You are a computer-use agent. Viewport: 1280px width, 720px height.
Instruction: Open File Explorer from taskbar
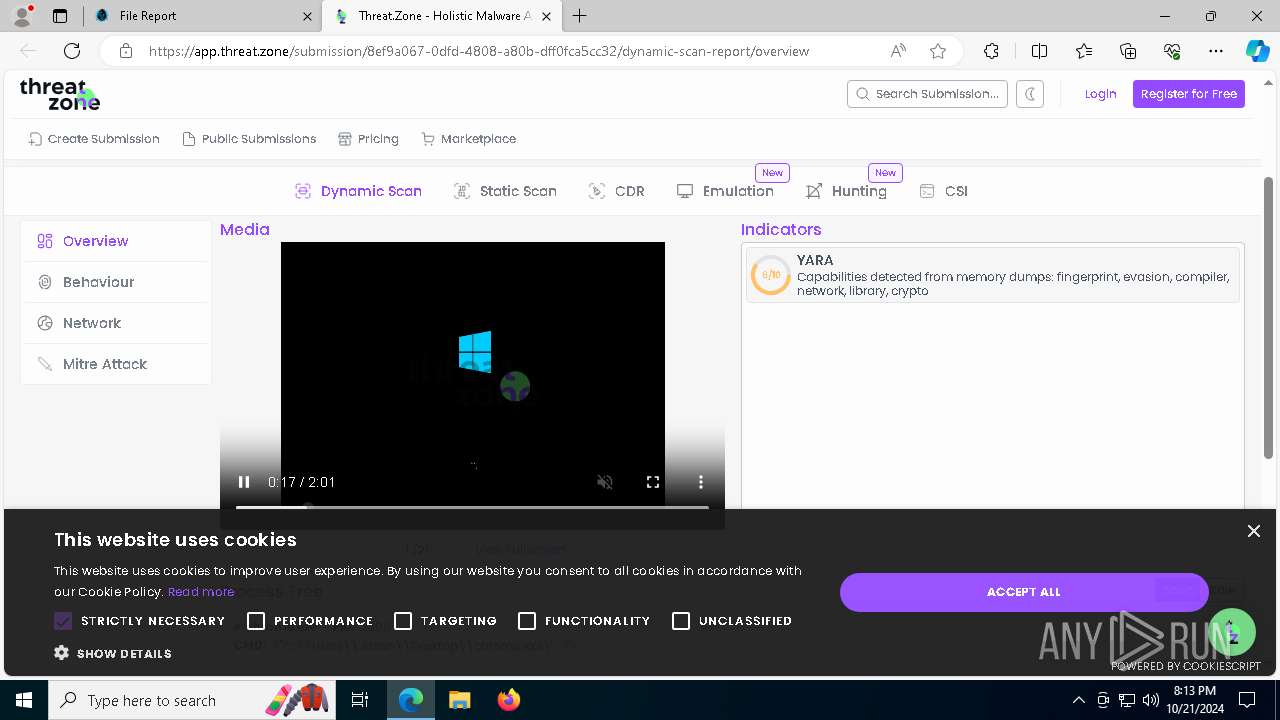click(x=459, y=700)
